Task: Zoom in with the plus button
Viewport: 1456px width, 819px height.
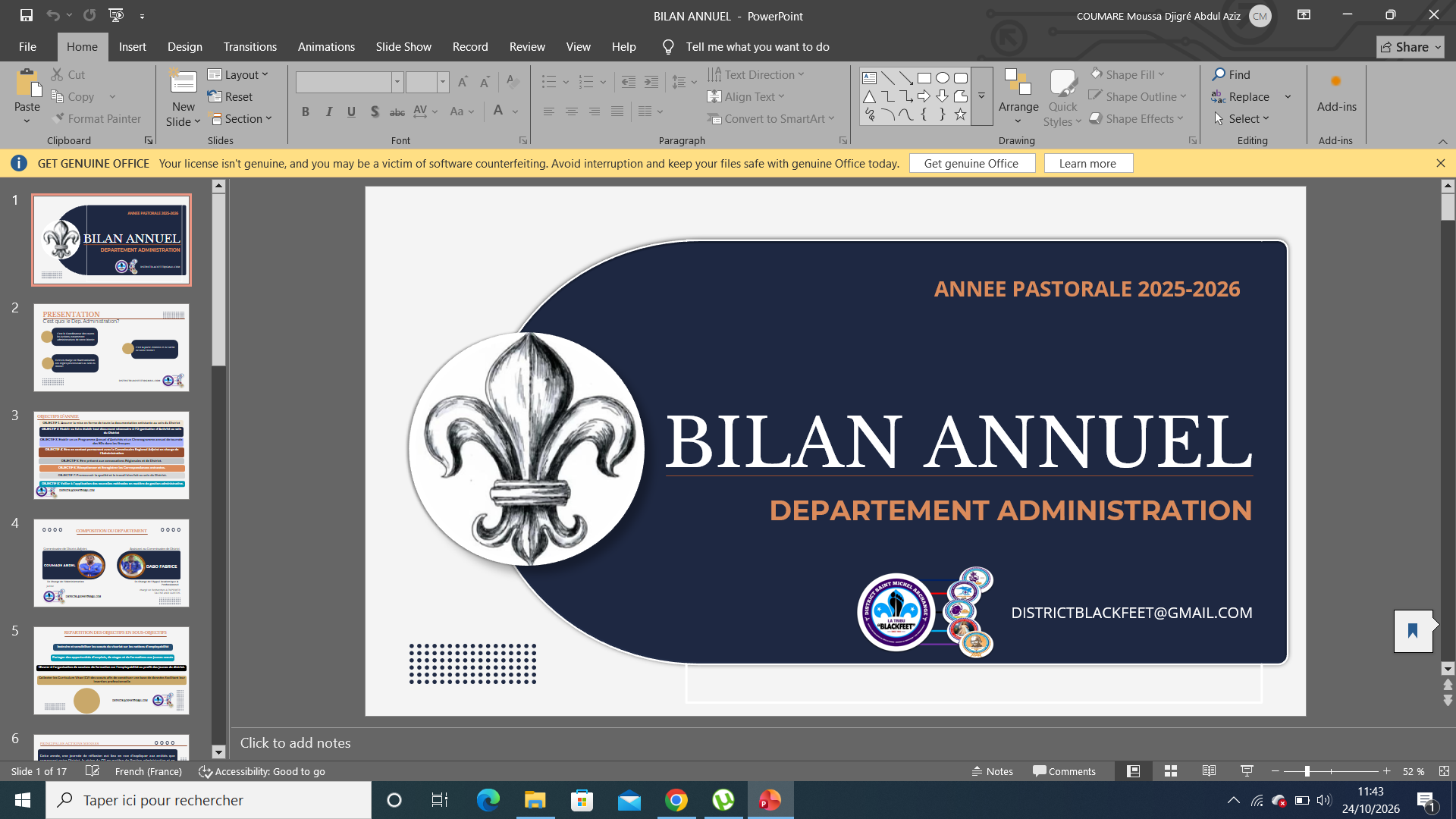Action: [1386, 771]
